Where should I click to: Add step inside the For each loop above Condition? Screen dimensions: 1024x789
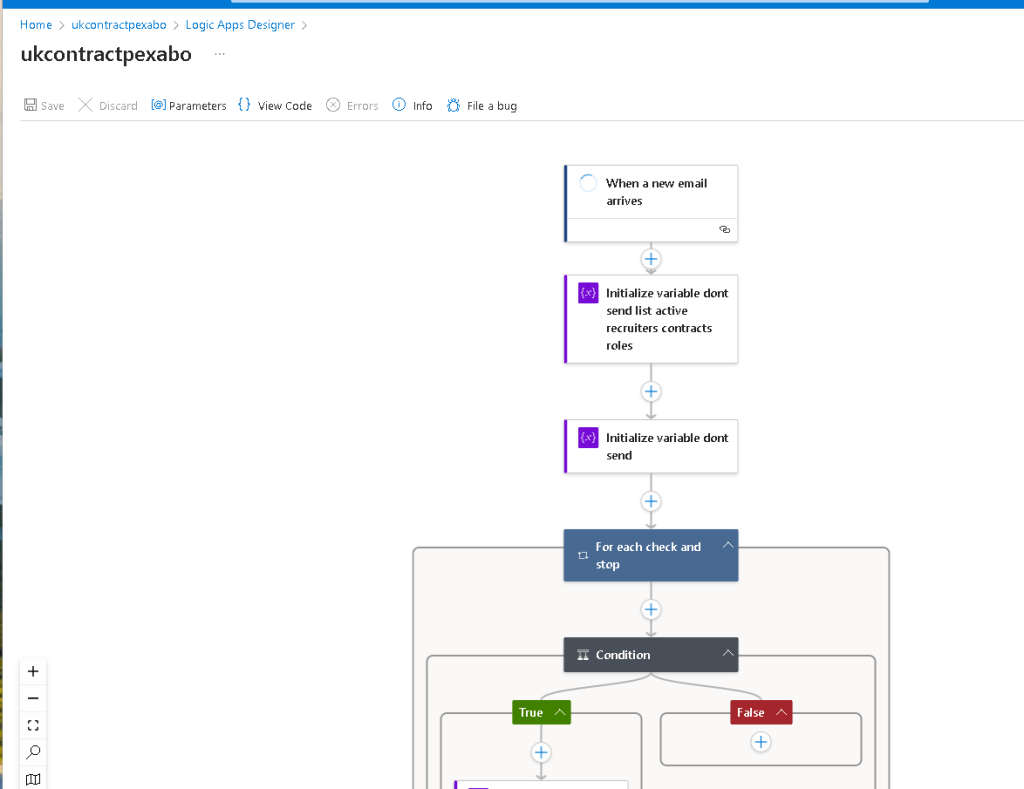(651, 609)
